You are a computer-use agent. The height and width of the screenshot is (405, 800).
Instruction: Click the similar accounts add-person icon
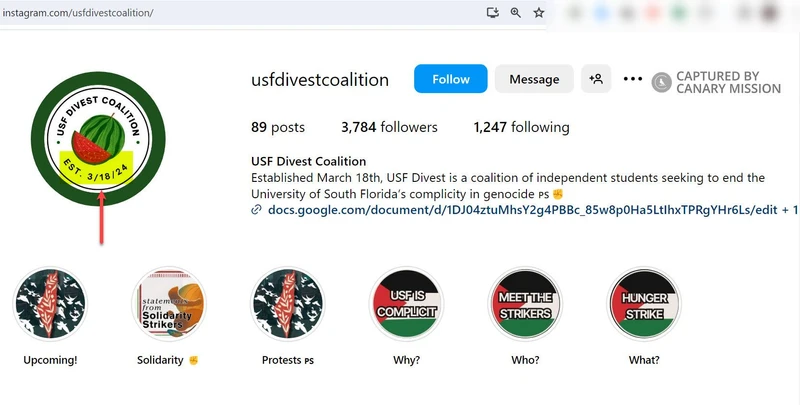click(596, 79)
